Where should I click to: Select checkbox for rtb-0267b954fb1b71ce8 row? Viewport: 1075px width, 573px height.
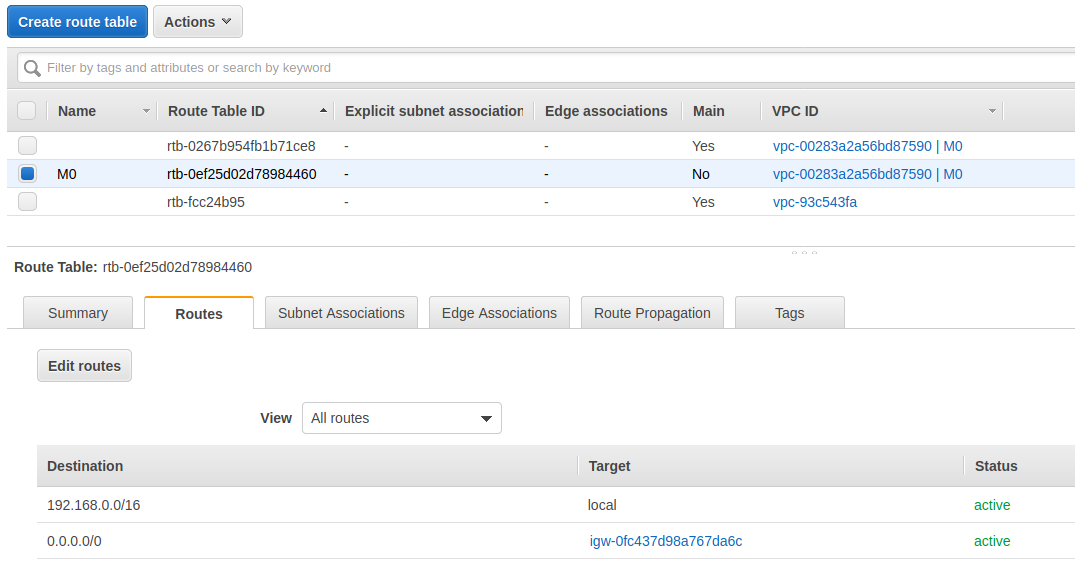click(x=27, y=146)
